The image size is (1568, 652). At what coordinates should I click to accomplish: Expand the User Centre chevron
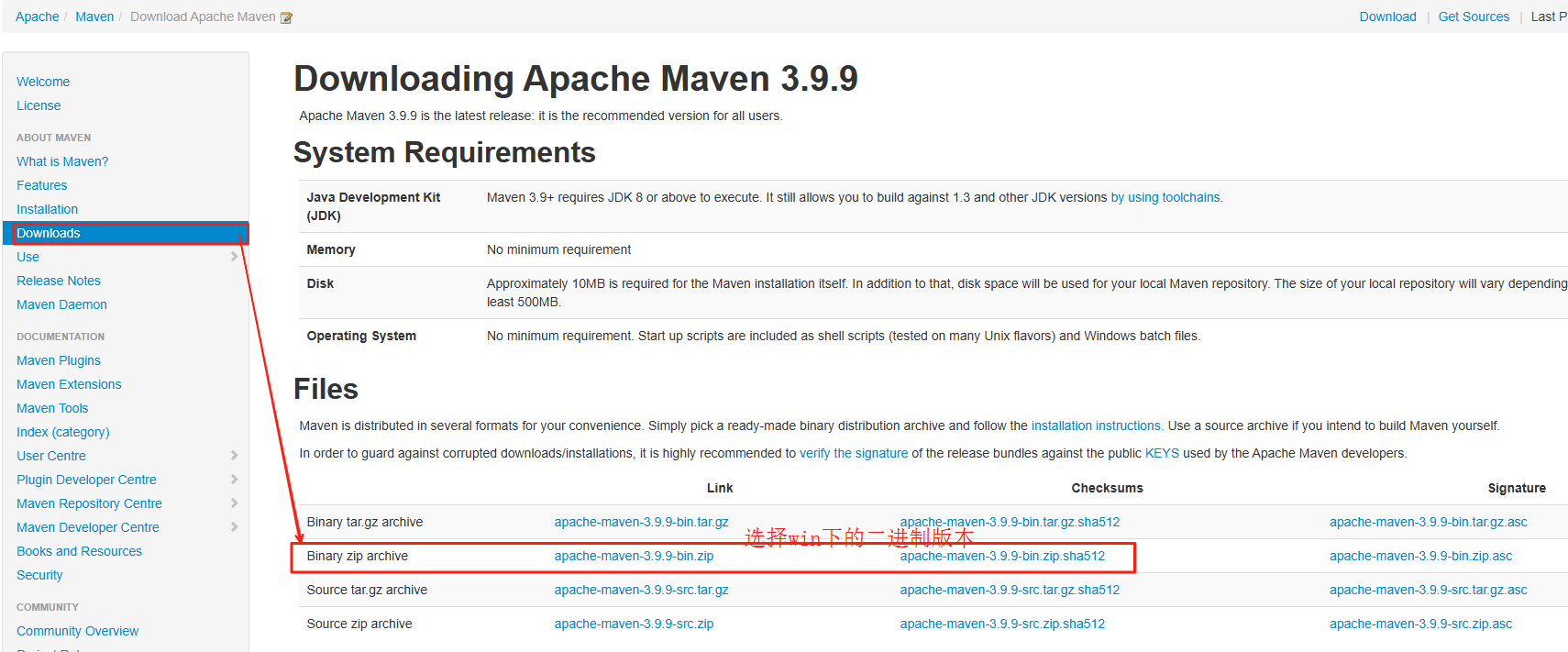235,456
